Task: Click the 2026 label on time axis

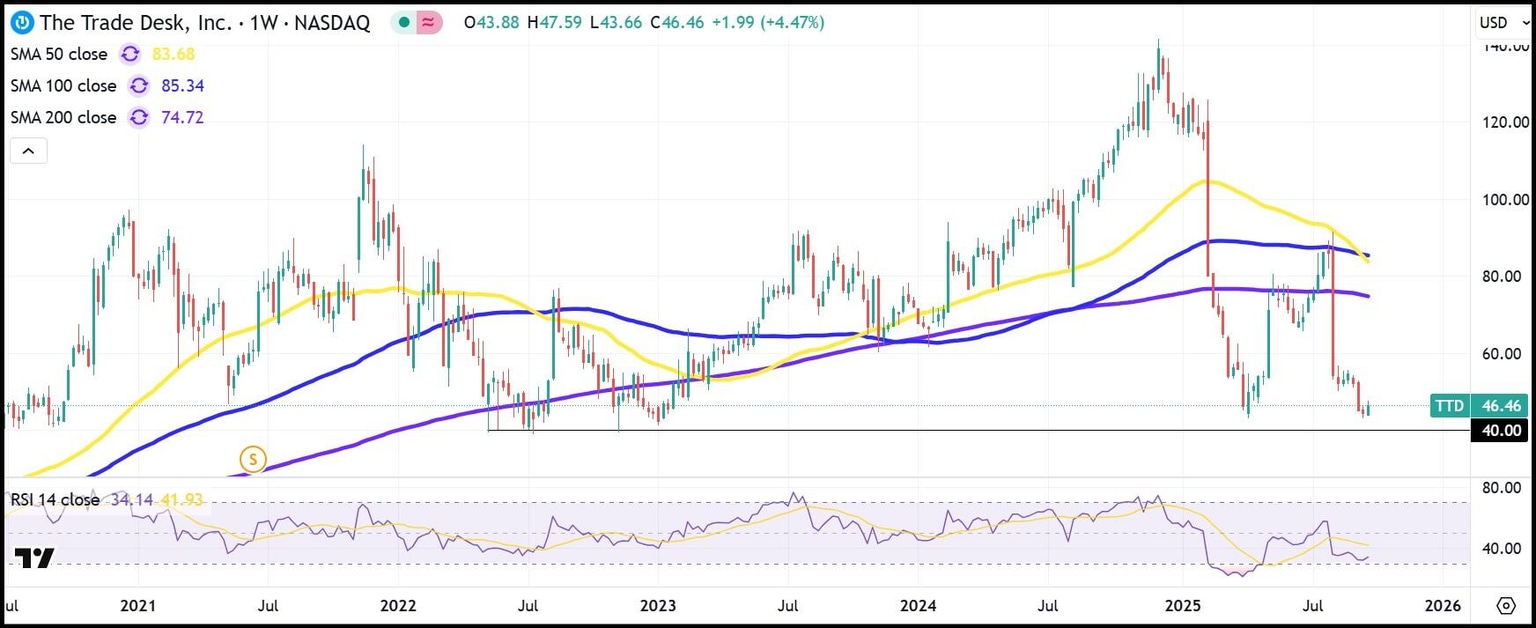Action: pyautogui.click(x=1442, y=606)
